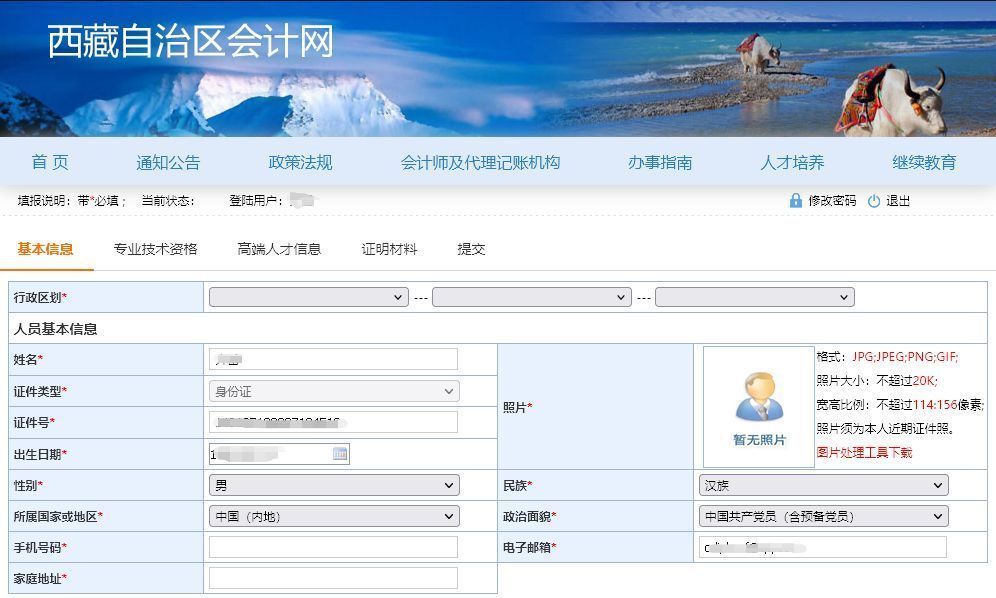Screen dimensions: 996x598
Task: Open the calendar picker for 出生日期
Action: point(340,454)
